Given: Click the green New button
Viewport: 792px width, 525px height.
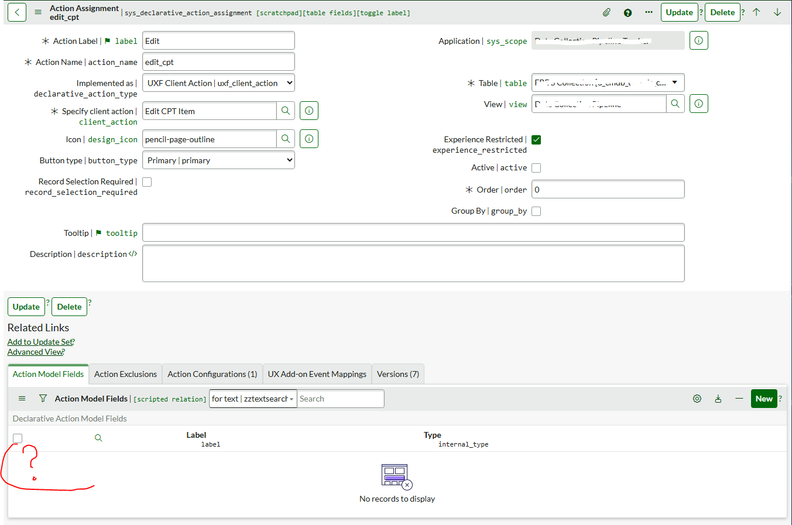Looking at the screenshot, I should pyautogui.click(x=764, y=398).
